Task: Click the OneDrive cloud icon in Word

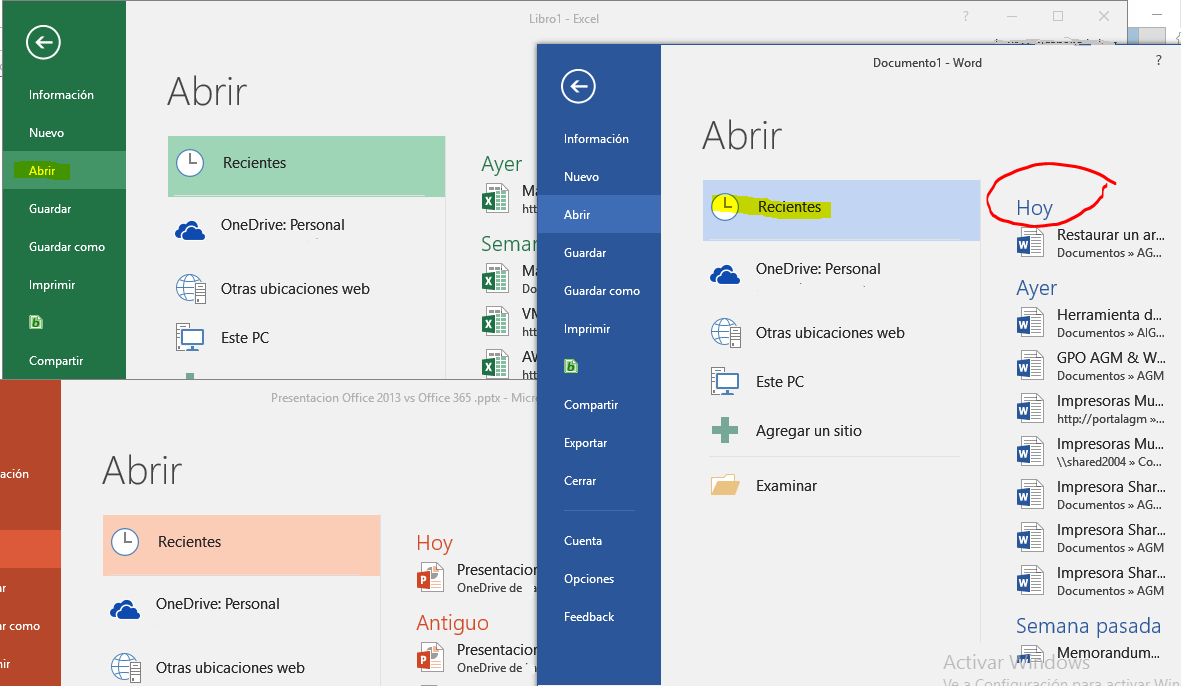Action: [725, 274]
